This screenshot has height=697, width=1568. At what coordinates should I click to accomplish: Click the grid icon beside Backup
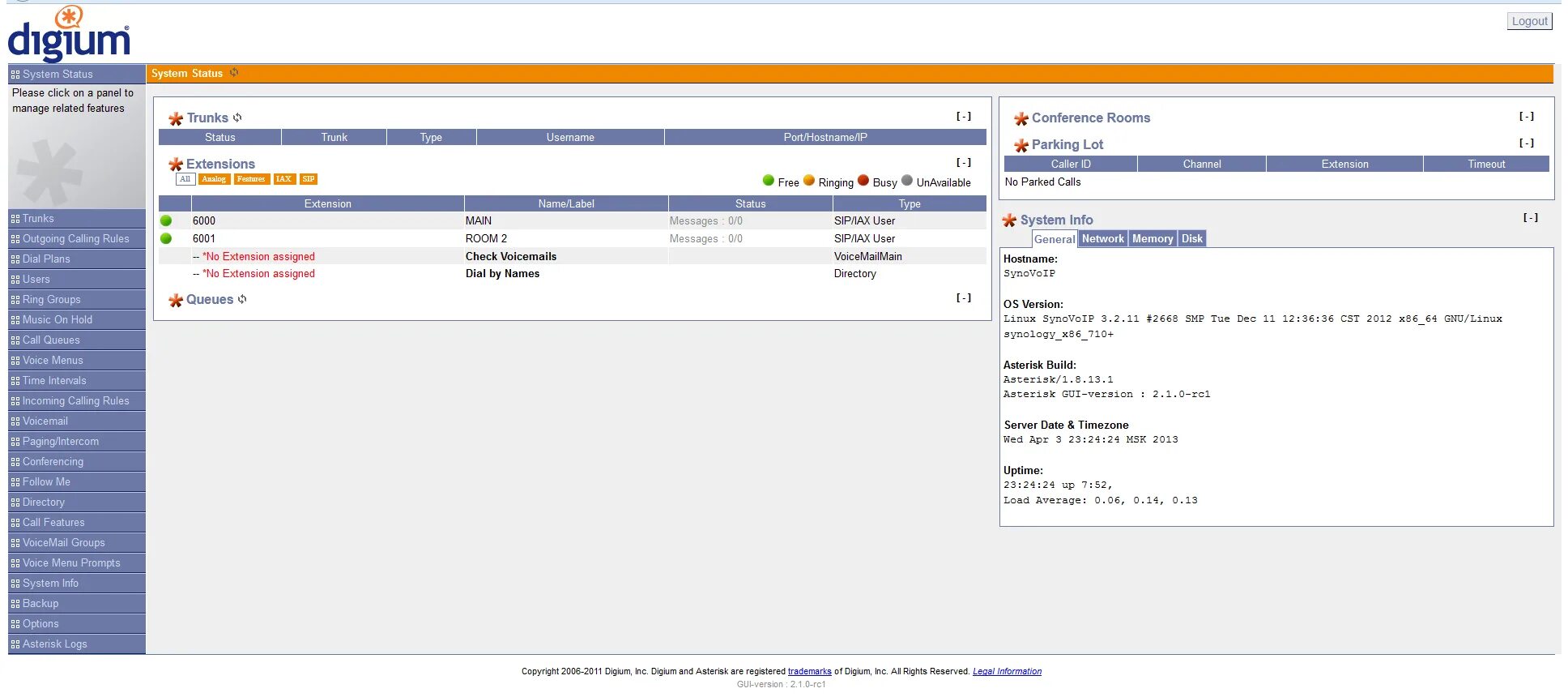pos(15,604)
